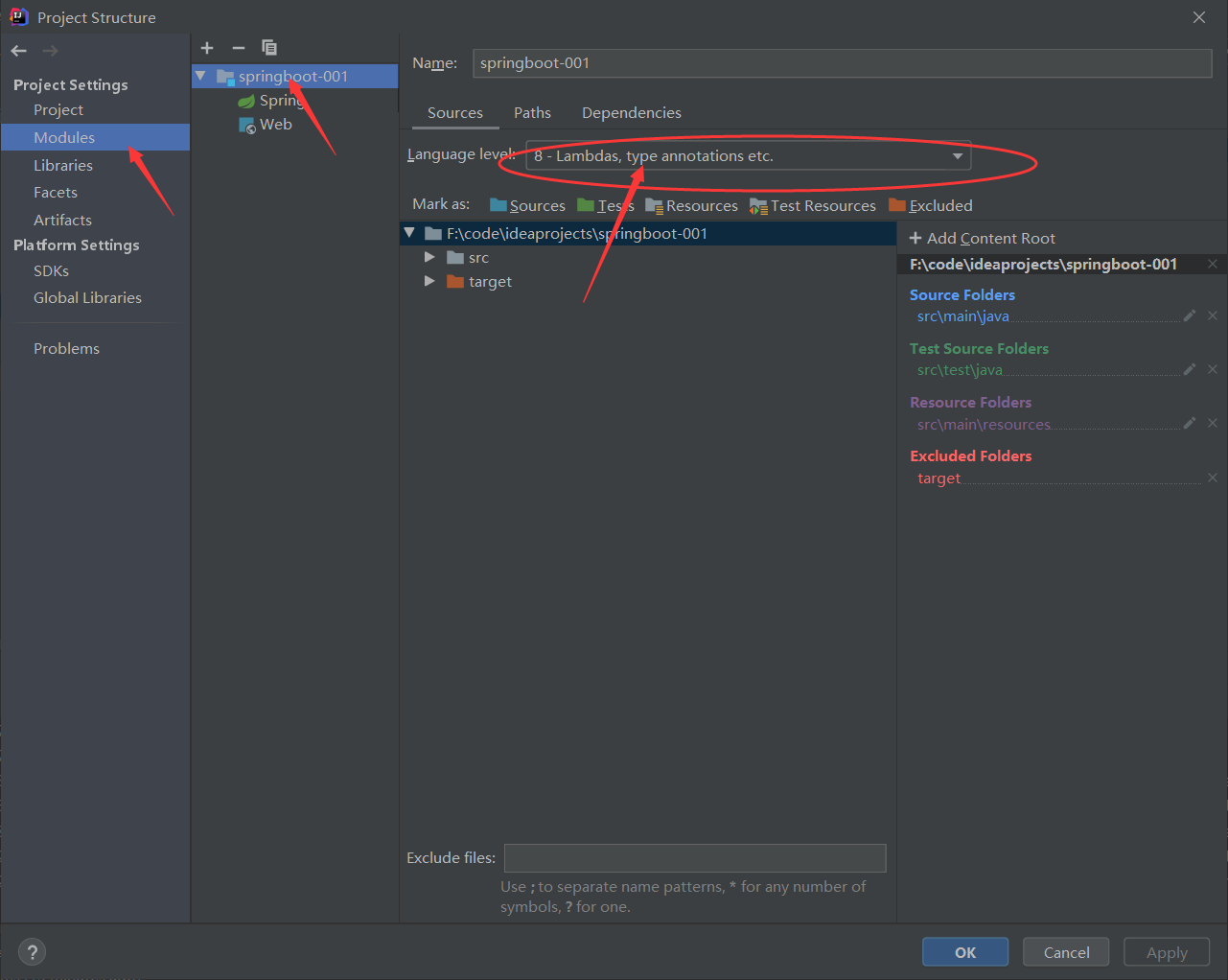Click Add Content Root
The image size is (1228, 980).
click(x=982, y=238)
